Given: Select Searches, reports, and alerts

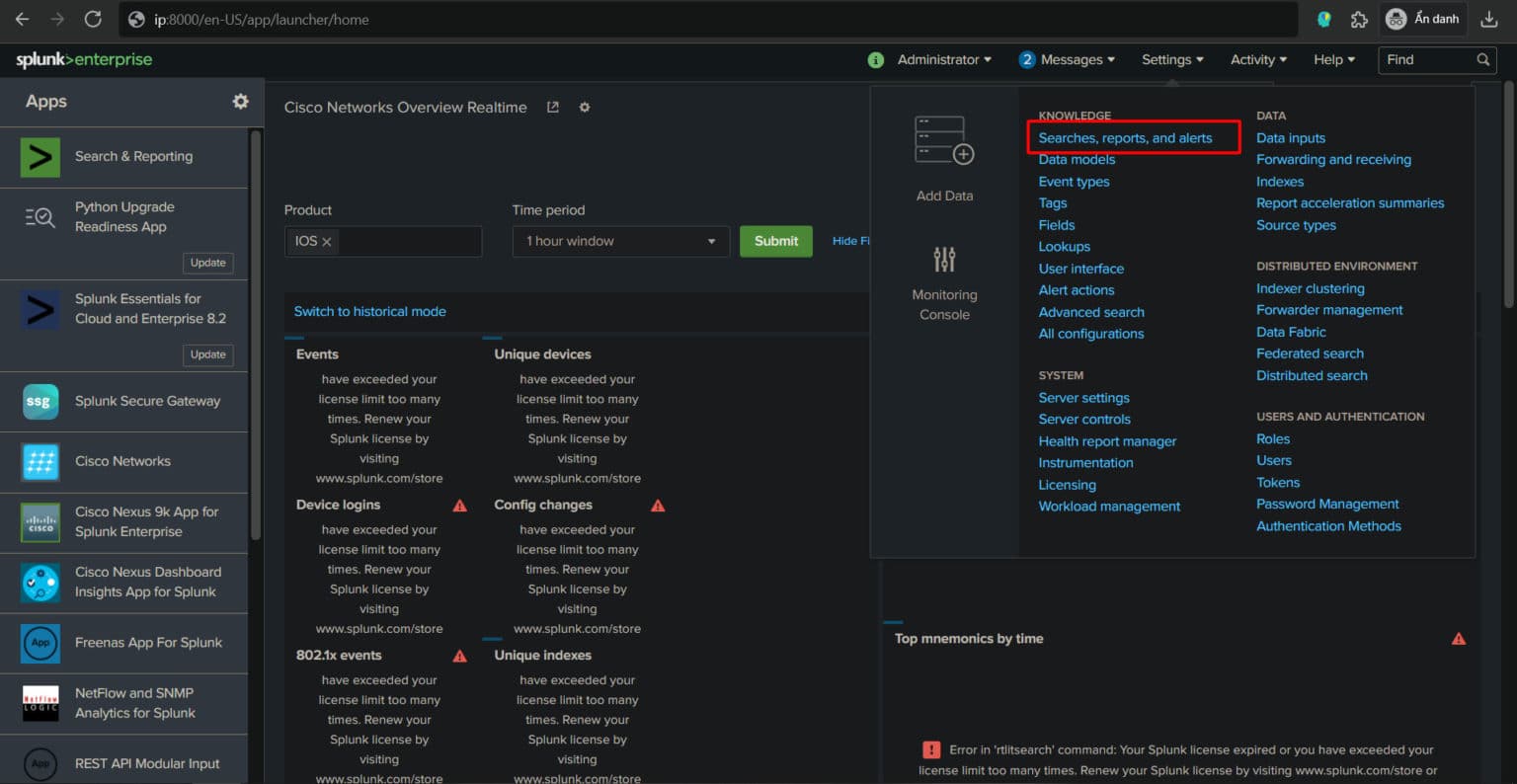Looking at the screenshot, I should [1125, 137].
